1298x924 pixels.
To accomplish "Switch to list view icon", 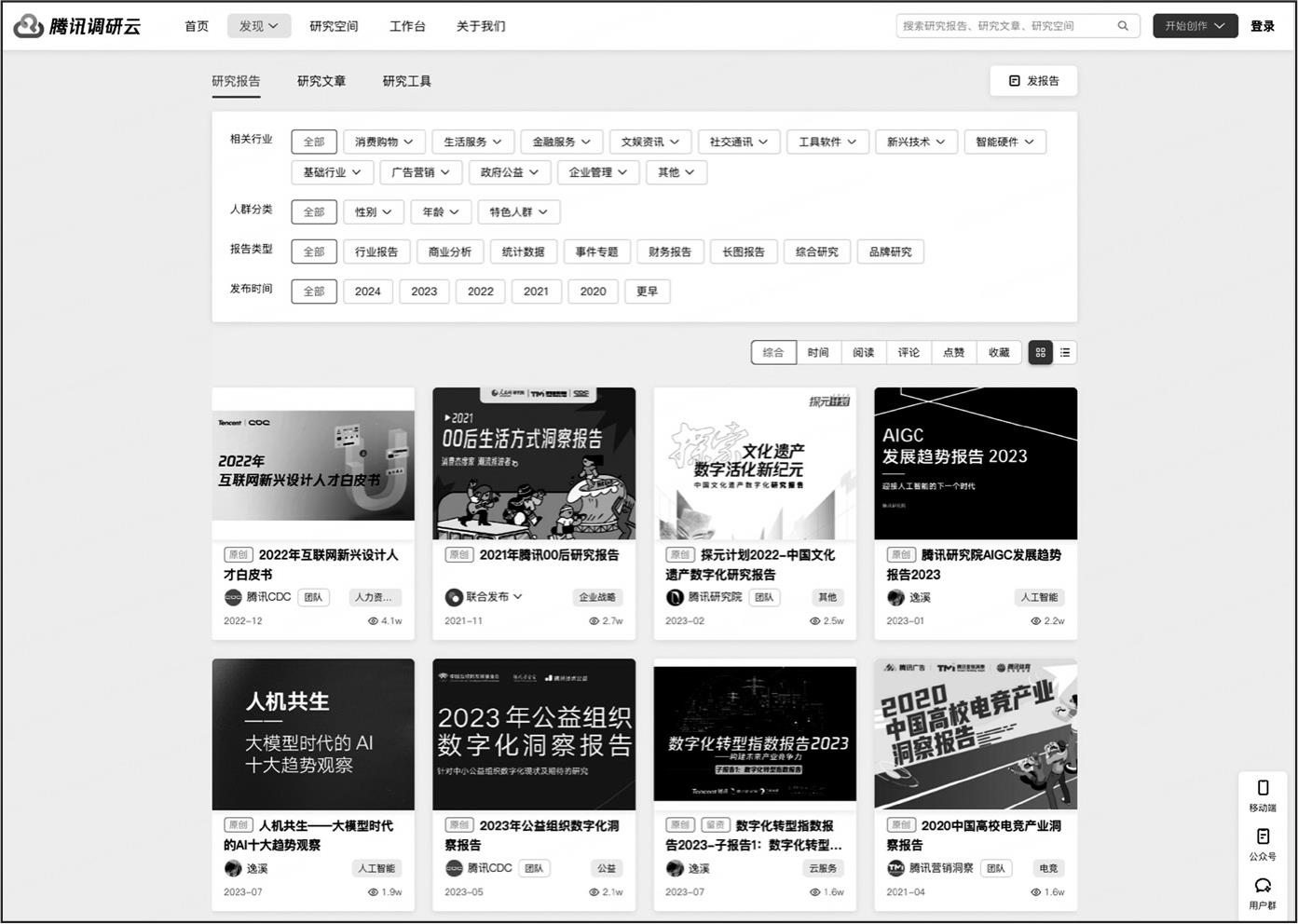I will click(x=1065, y=352).
